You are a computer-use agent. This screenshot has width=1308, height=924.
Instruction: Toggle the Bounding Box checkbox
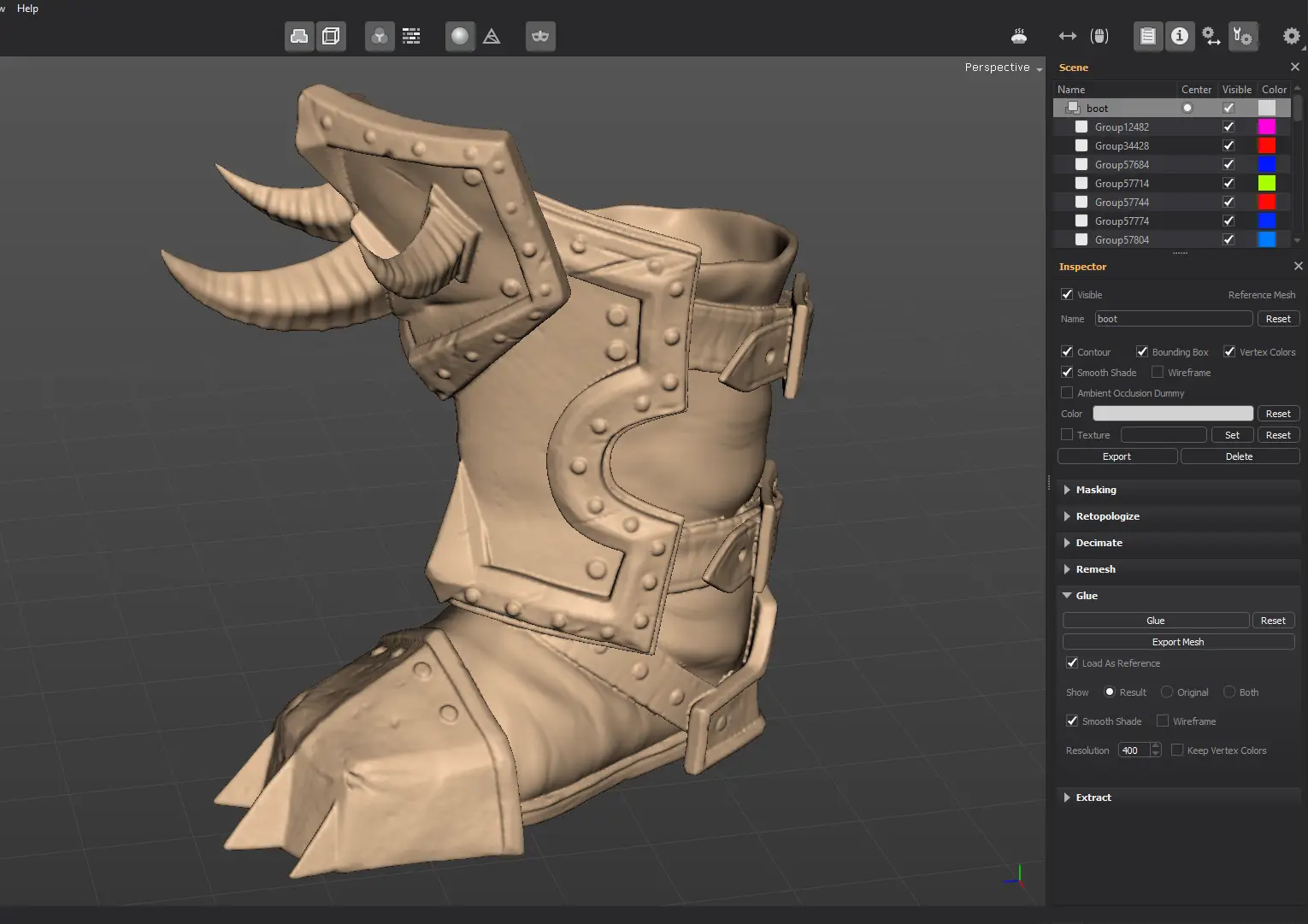pos(1142,351)
